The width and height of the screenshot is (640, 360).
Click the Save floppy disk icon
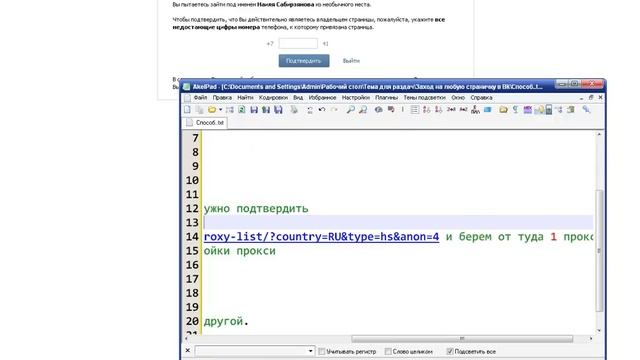[254, 110]
